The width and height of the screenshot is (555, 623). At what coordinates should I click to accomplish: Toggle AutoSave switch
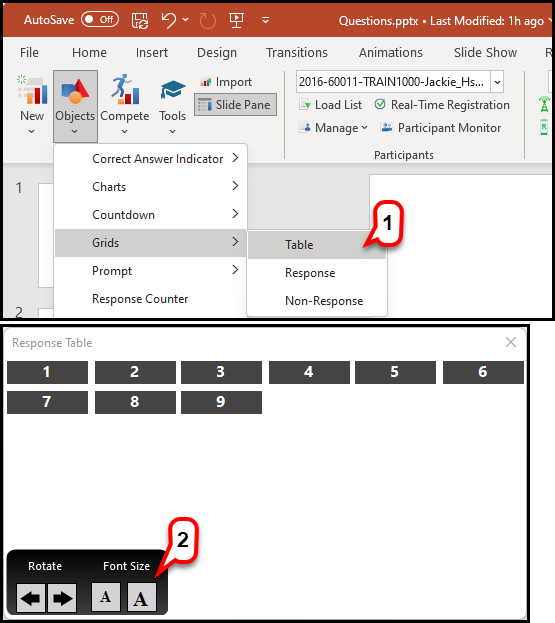click(x=100, y=19)
